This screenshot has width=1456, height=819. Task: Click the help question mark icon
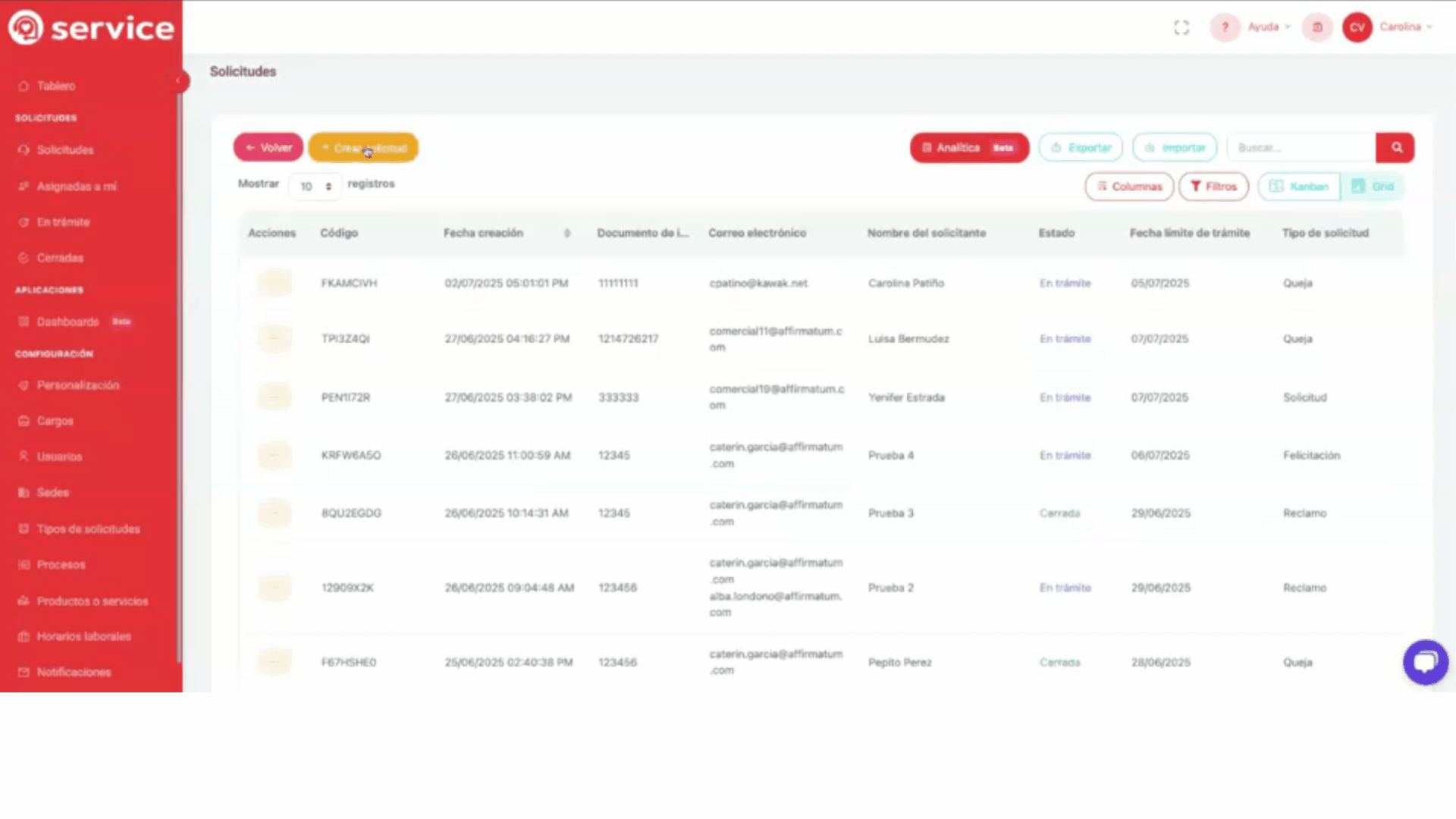pos(1225,27)
